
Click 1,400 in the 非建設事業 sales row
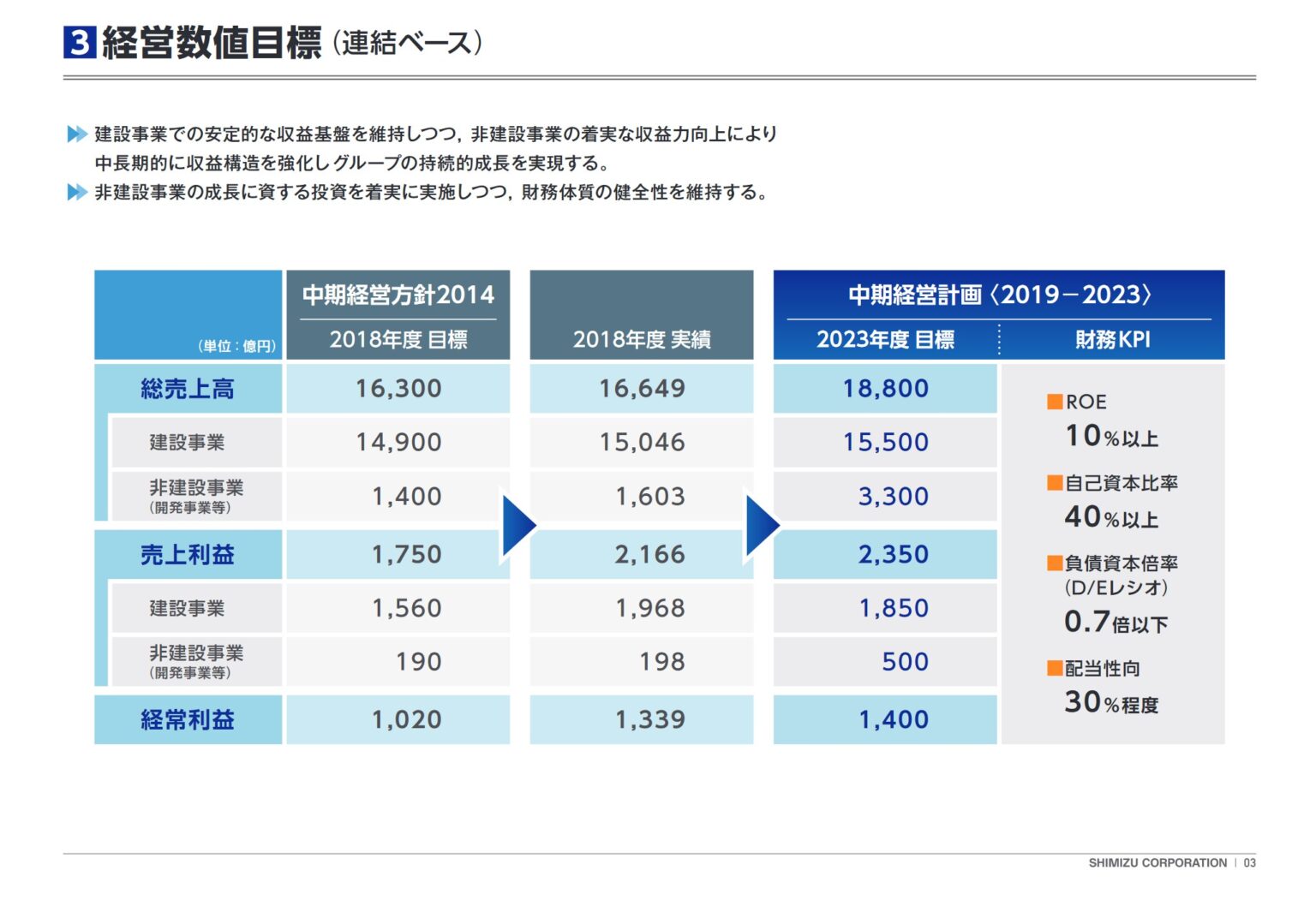click(406, 497)
